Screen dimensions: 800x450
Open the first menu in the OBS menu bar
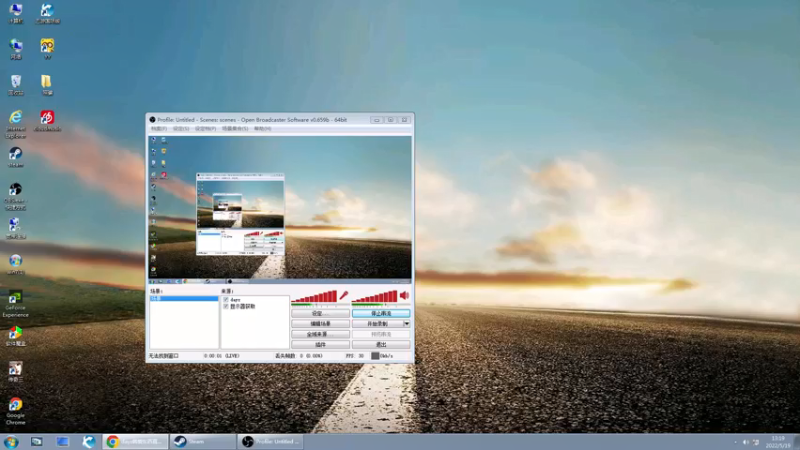pos(159,129)
